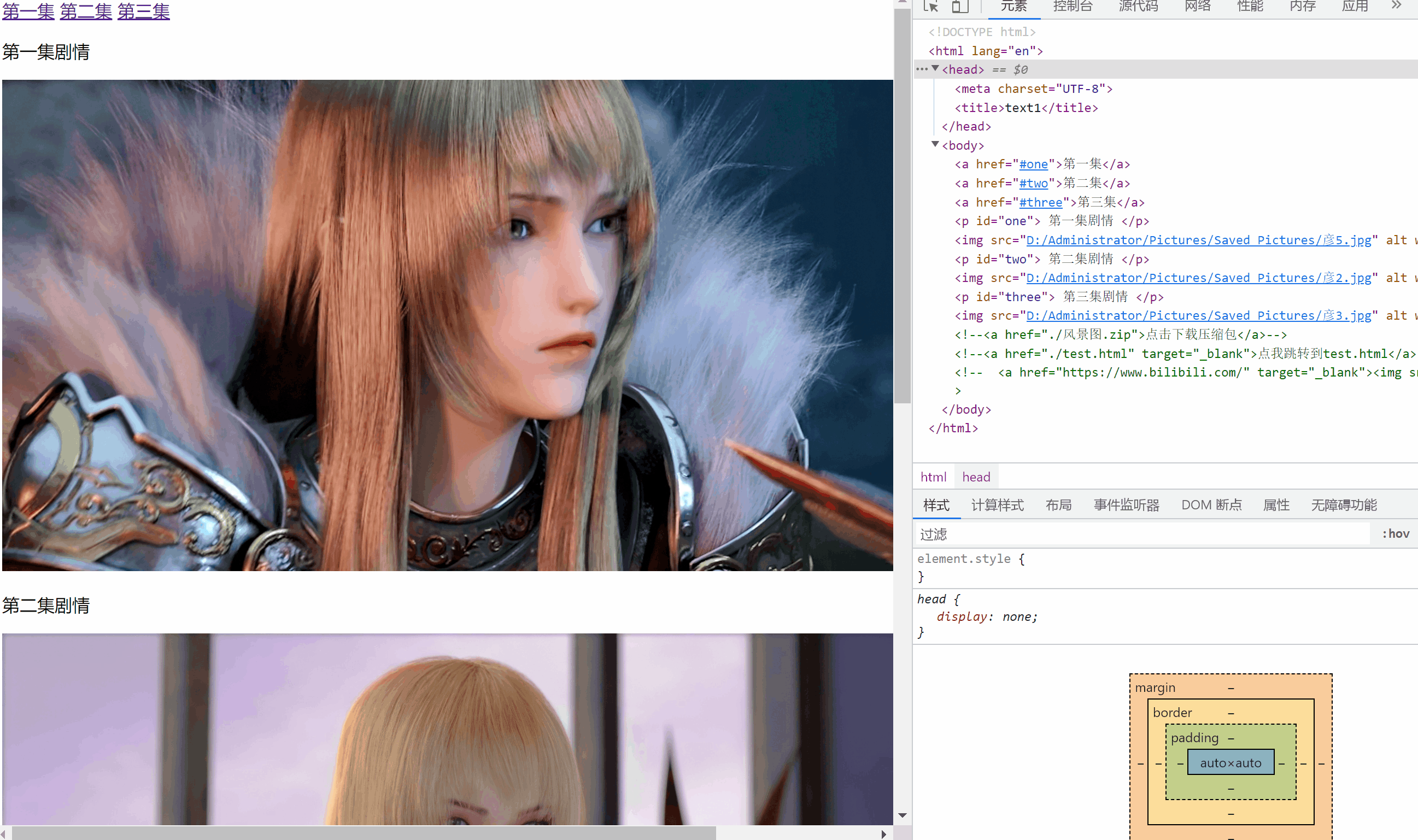Select the meta charset line in DOM

coord(1034,89)
